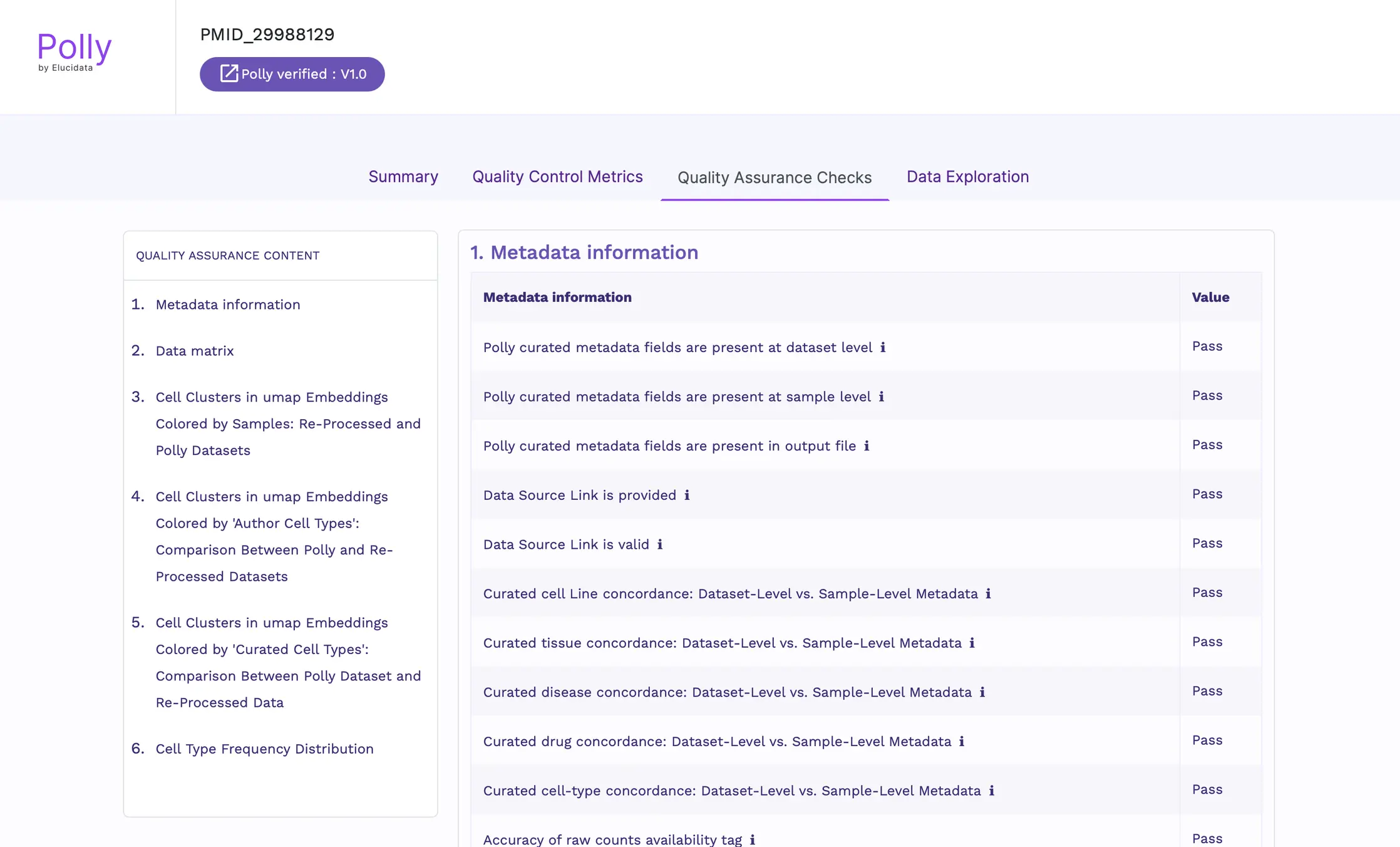This screenshot has width=1400, height=847.
Task: Click info icon for cell Line concordance
Action: (x=988, y=593)
